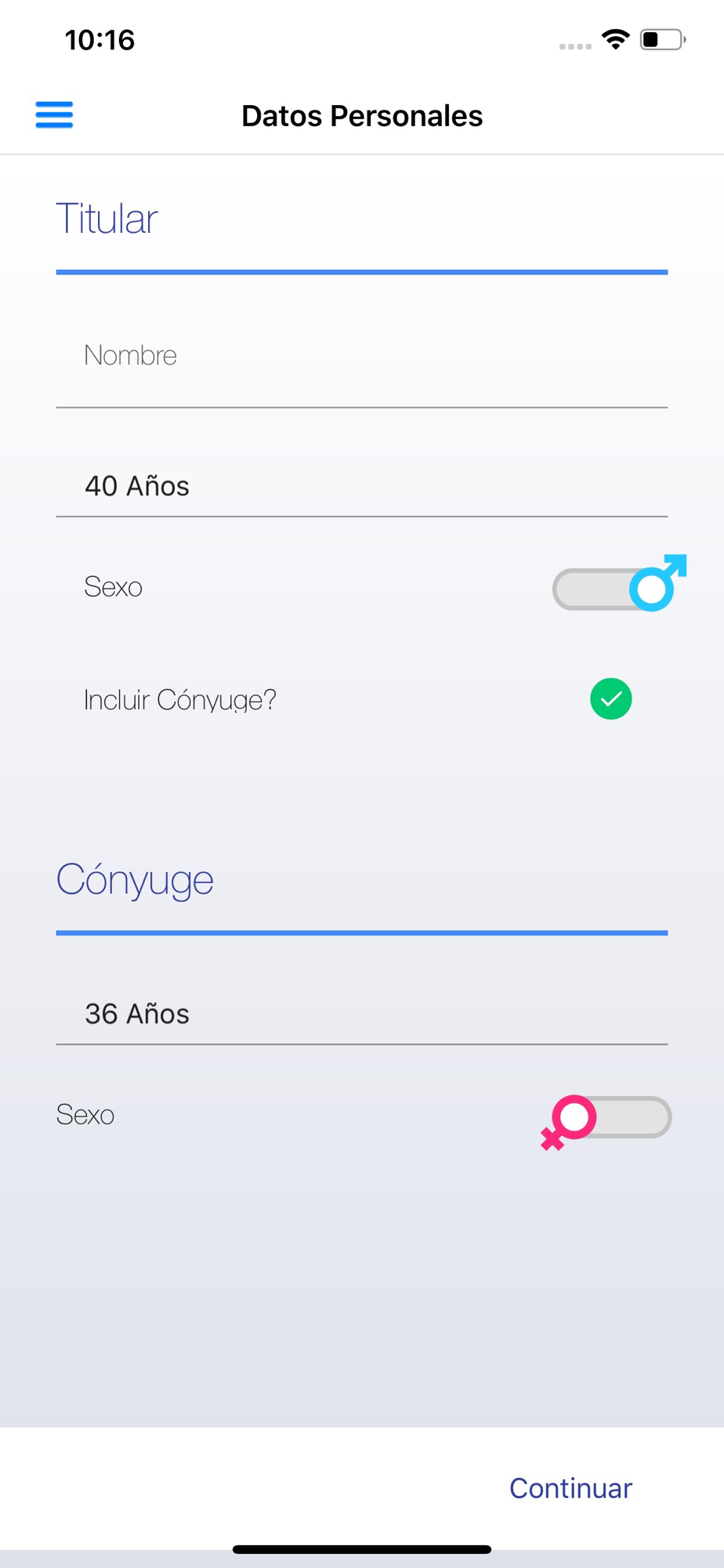The height and width of the screenshot is (1568, 724).
Task: Open the 40 Años age picker
Action: point(362,486)
